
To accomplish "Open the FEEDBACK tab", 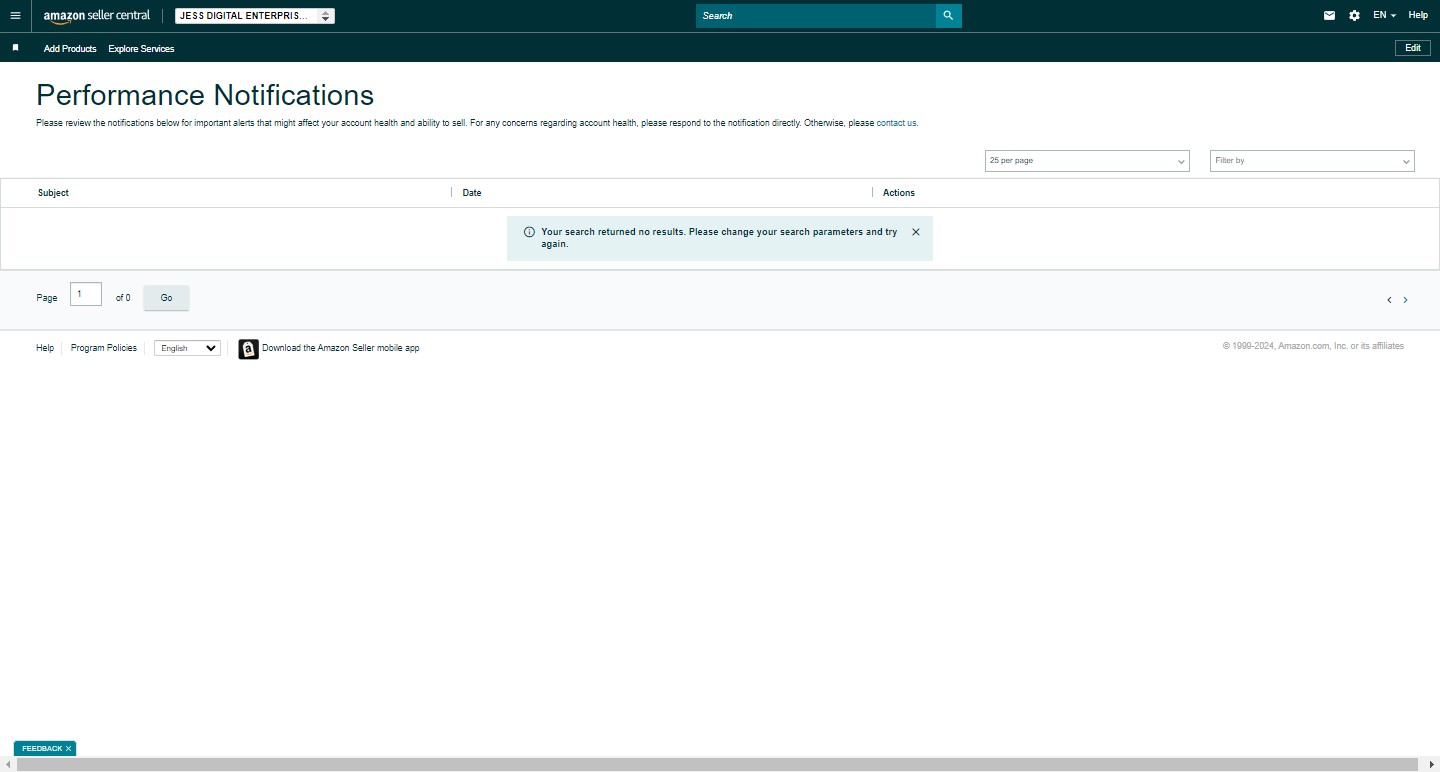I will [x=42, y=748].
